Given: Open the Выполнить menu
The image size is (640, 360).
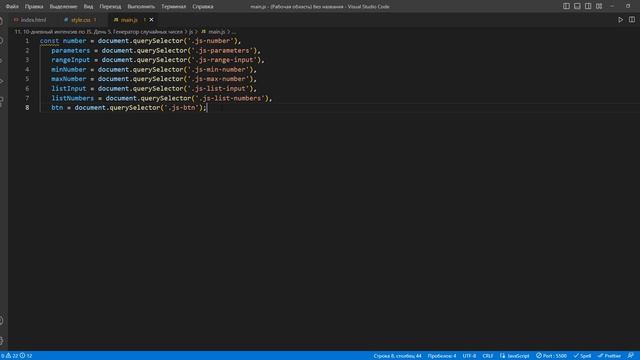Looking at the screenshot, I should [141, 7].
